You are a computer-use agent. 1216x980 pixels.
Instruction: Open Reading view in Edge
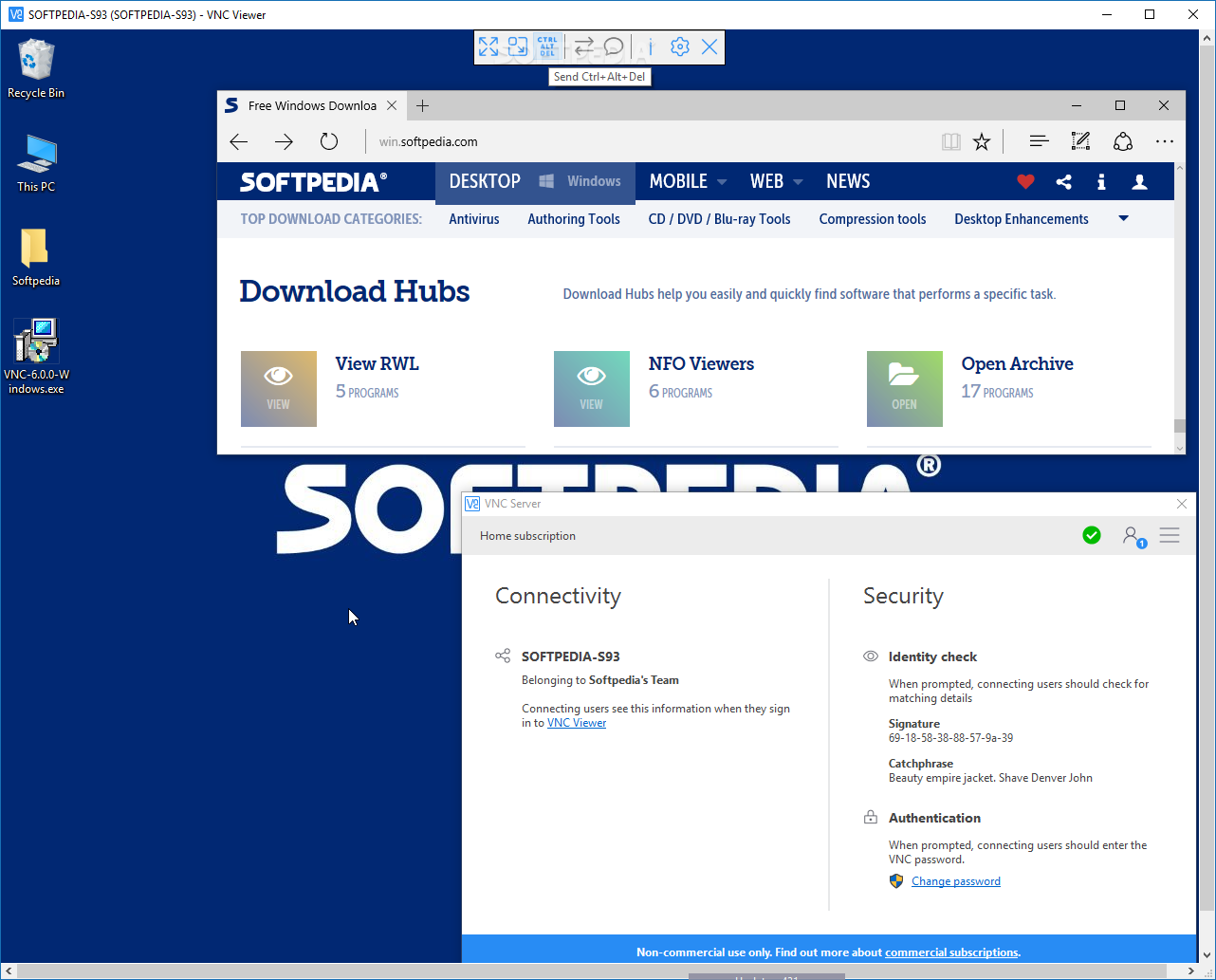[950, 141]
